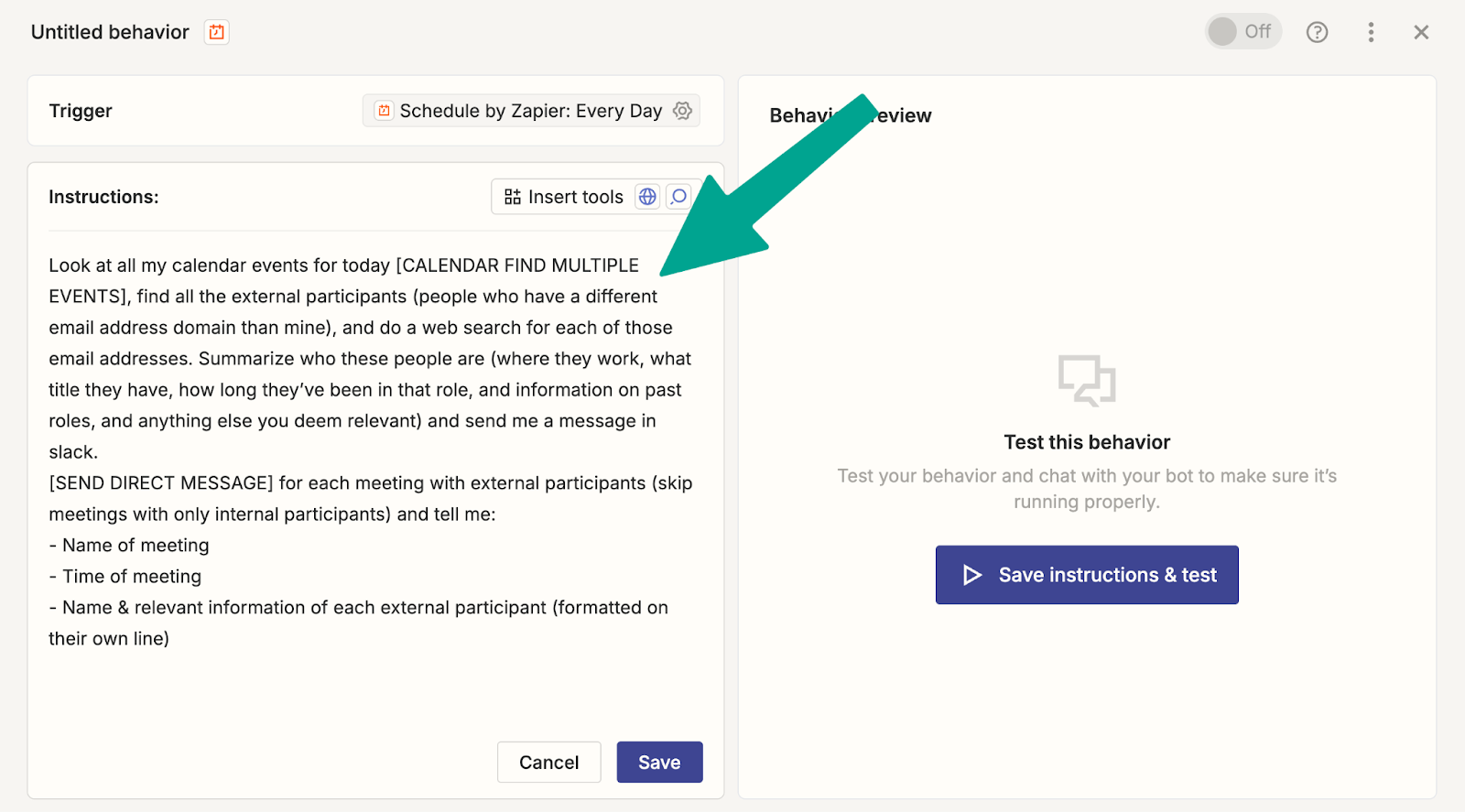Viewport: 1465px width, 812px height.
Task: Close the behavior editor
Action: 1421,32
